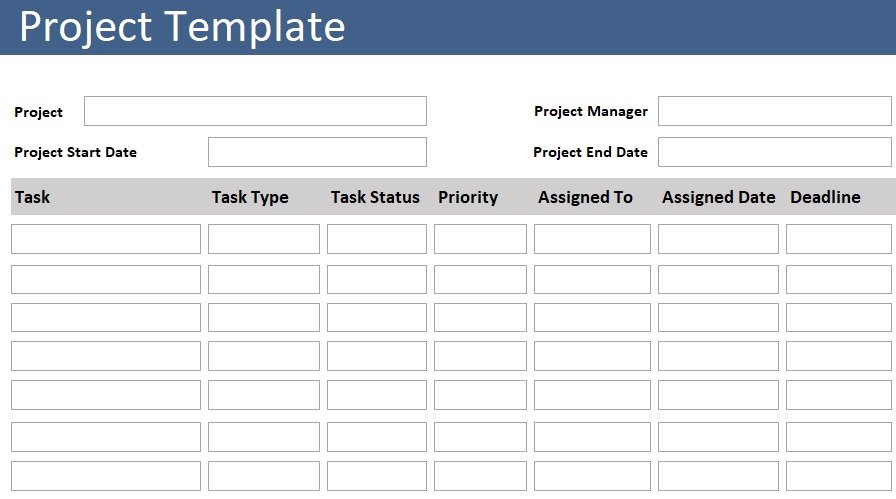Click the last row Task cell
The width and height of the screenshot is (896, 499).
pos(106,476)
